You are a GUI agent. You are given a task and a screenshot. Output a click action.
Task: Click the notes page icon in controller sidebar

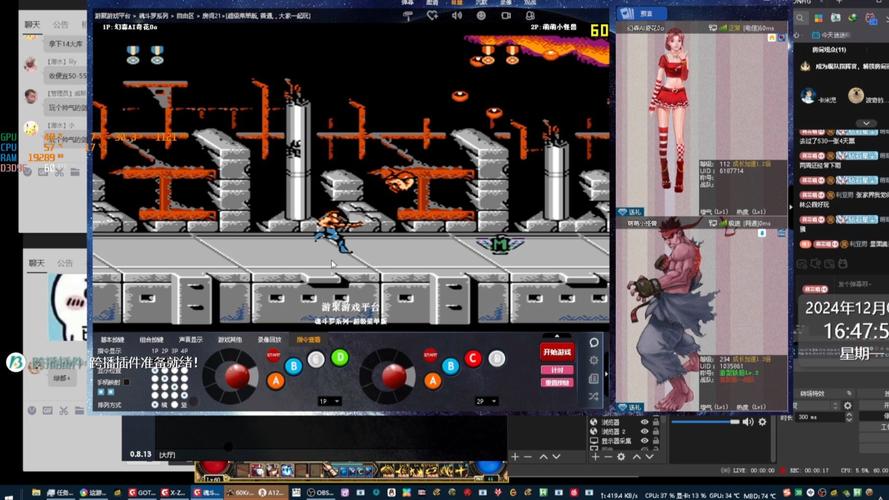pyautogui.click(x=594, y=379)
